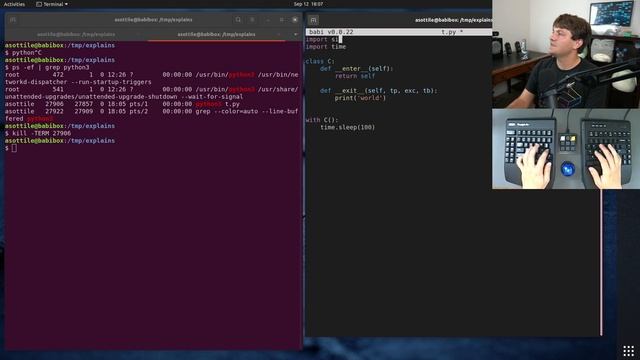The height and width of the screenshot is (360, 640).
Task: Open the hamburger menu in left terminal header
Action: point(252,20)
